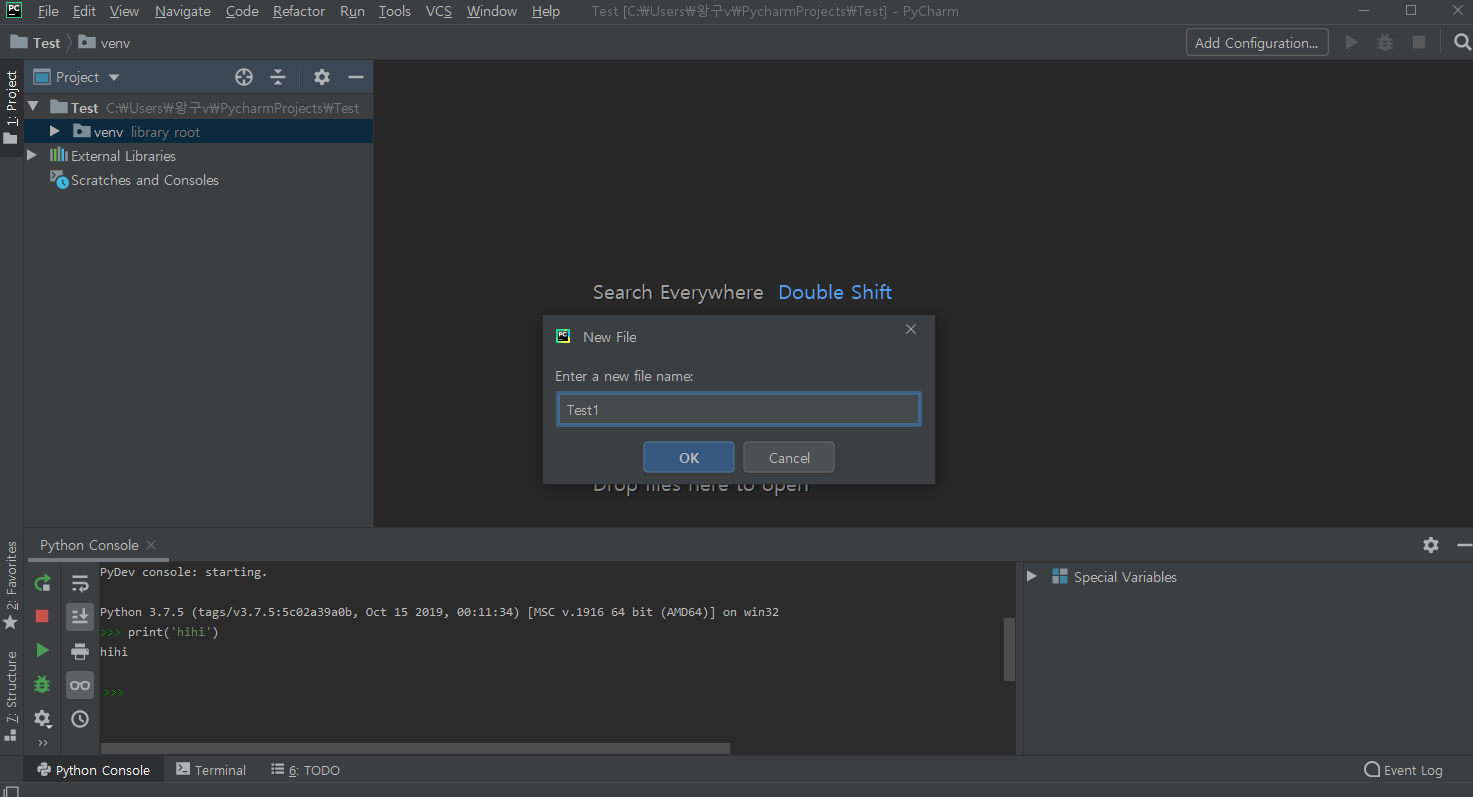Screen dimensions: 1473x797
Task: Toggle the 1: Project side tab
Action: click(11, 107)
